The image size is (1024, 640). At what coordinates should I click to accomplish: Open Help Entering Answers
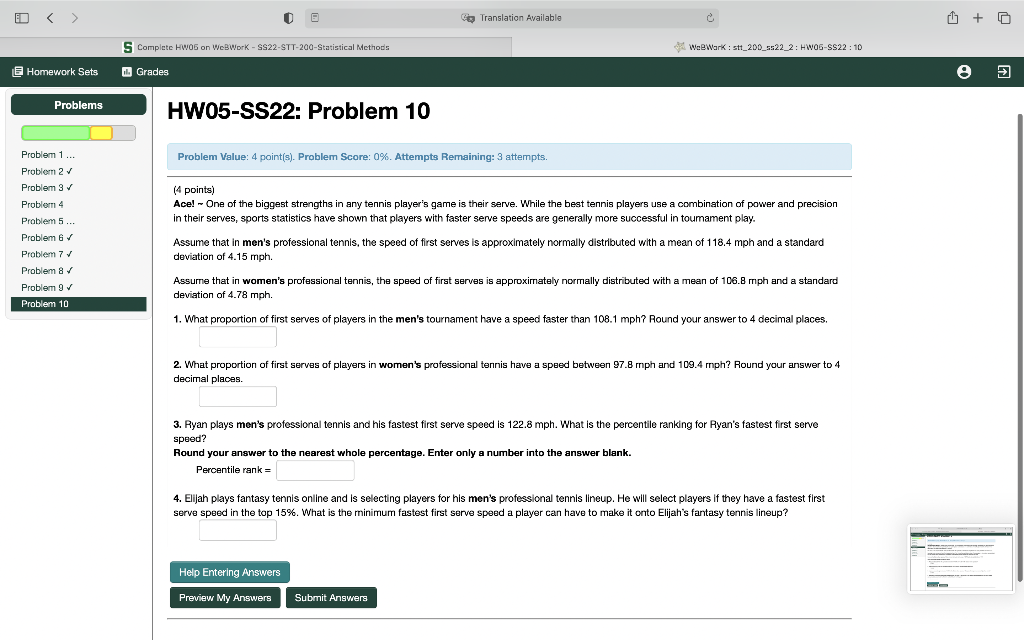click(x=229, y=572)
